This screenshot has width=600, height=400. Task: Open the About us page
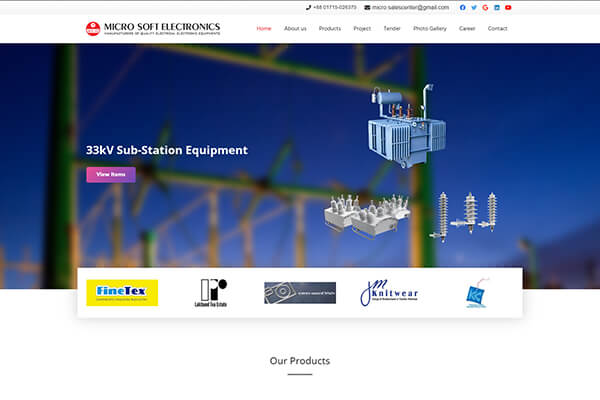[295, 29]
